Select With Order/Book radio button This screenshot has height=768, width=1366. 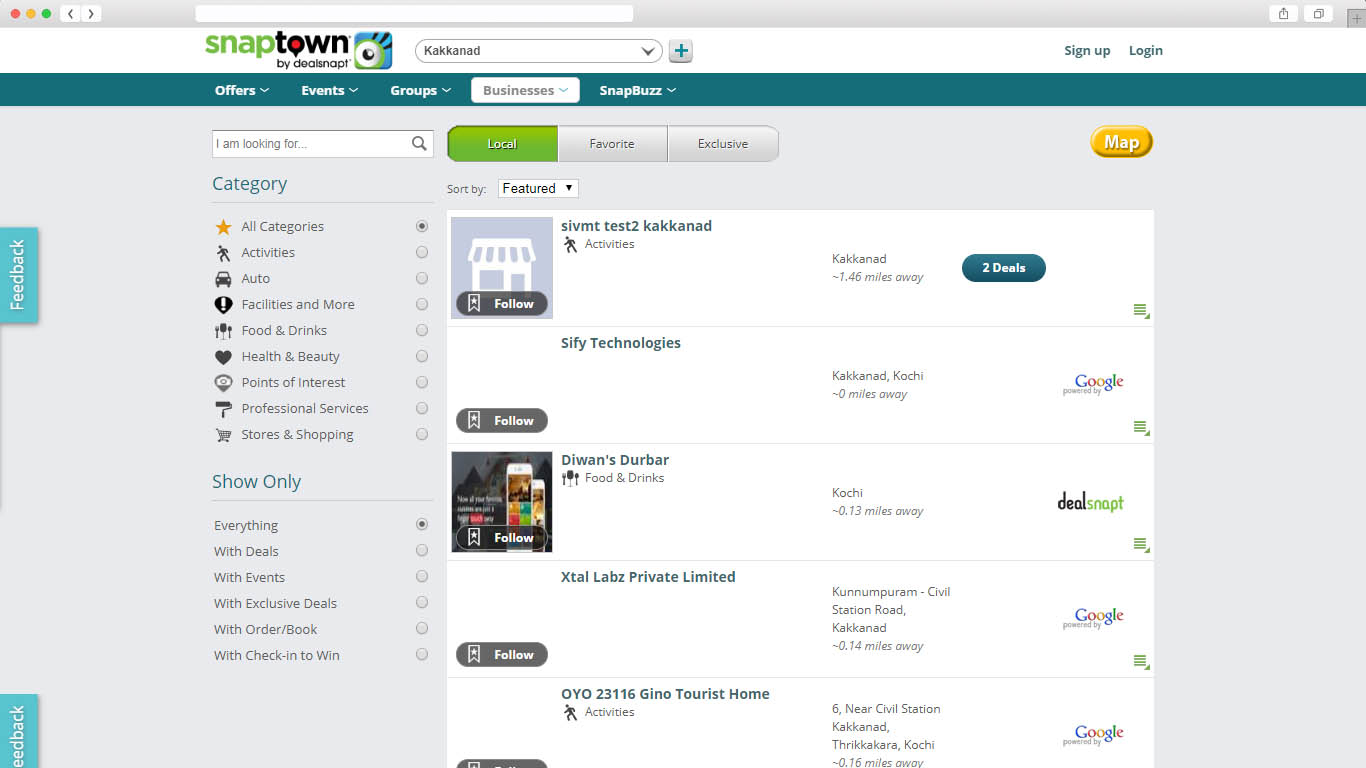(422, 629)
